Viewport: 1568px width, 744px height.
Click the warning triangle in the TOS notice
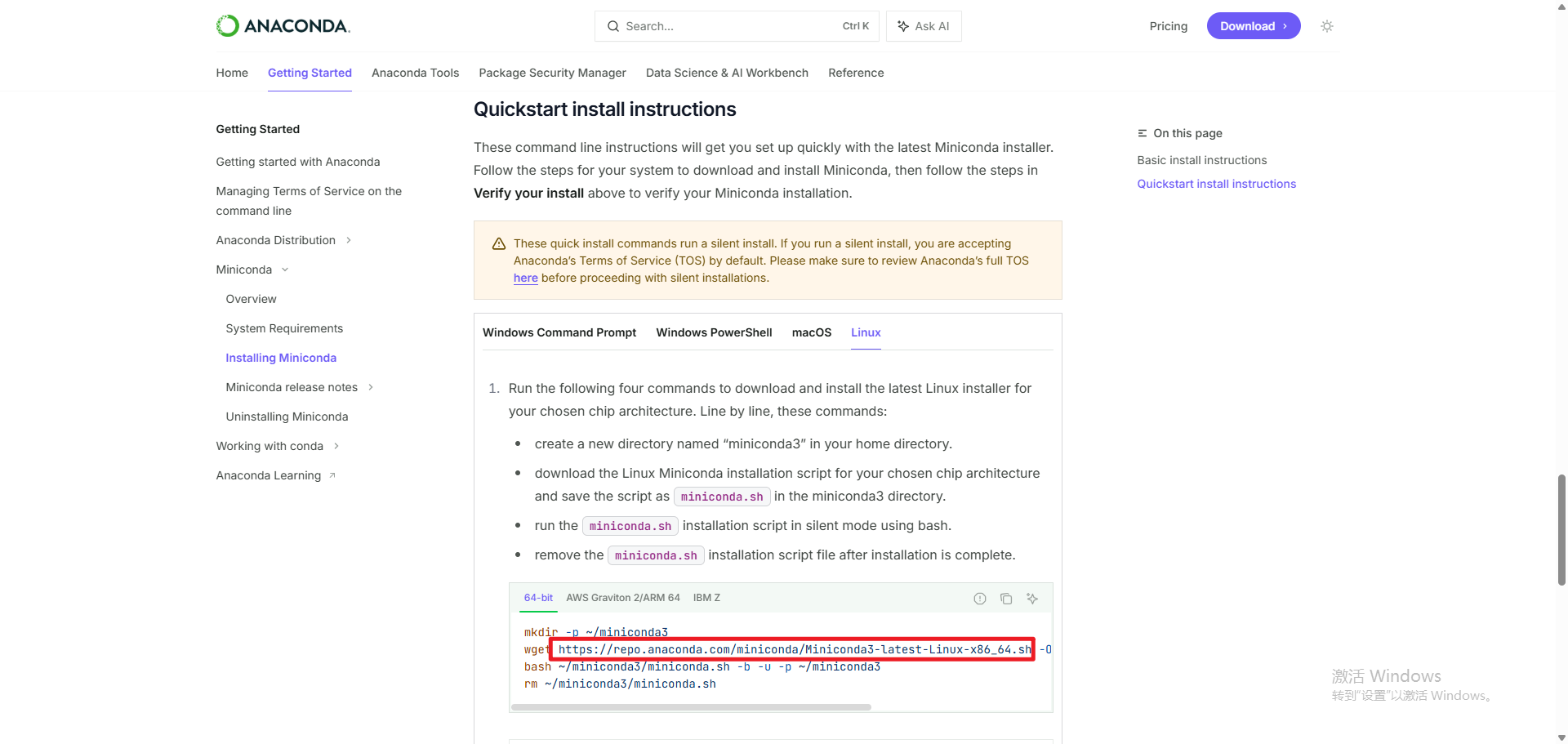tap(498, 243)
